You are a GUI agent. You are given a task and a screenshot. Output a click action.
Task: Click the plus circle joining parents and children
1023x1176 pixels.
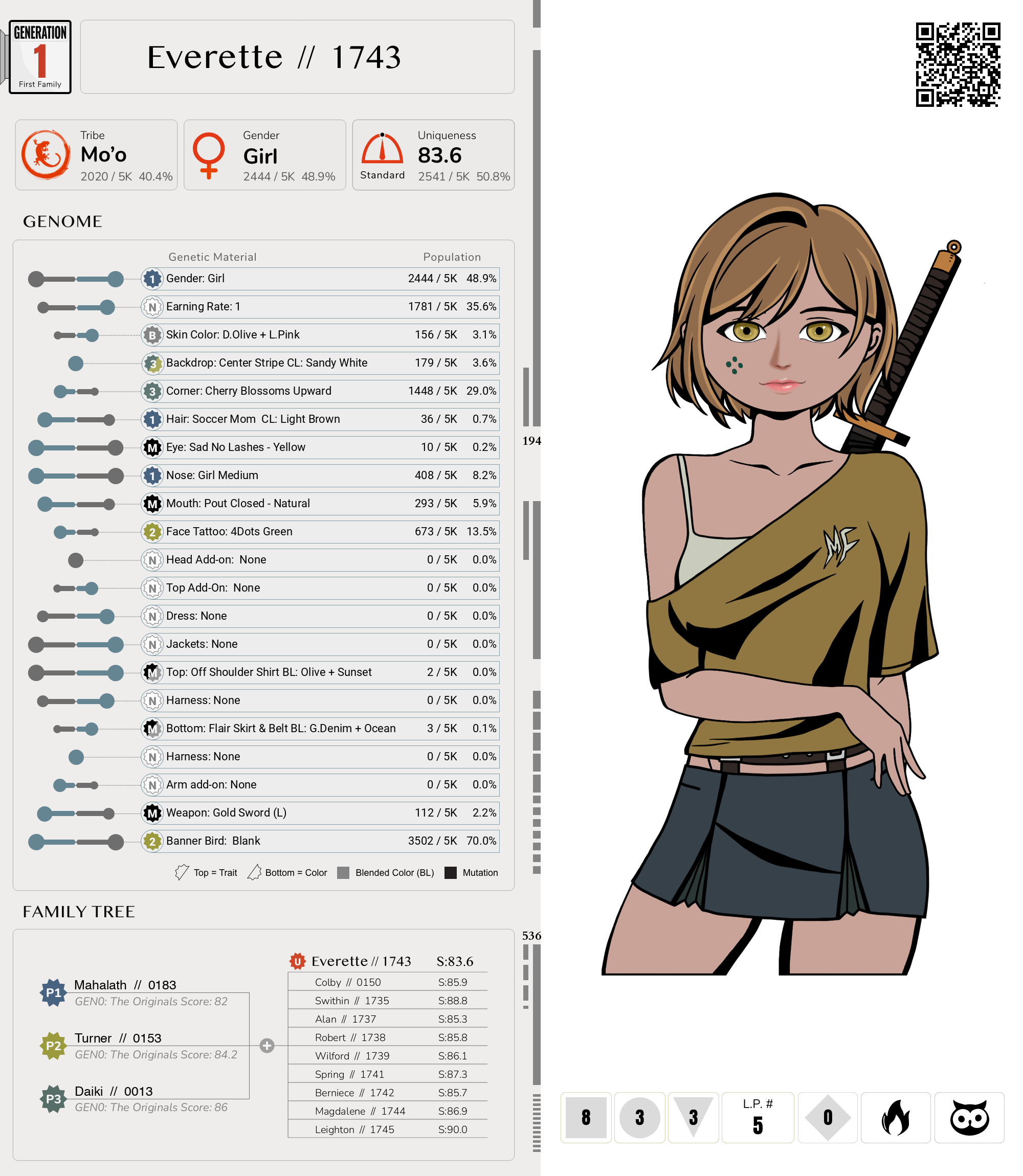pyautogui.click(x=266, y=1045)
